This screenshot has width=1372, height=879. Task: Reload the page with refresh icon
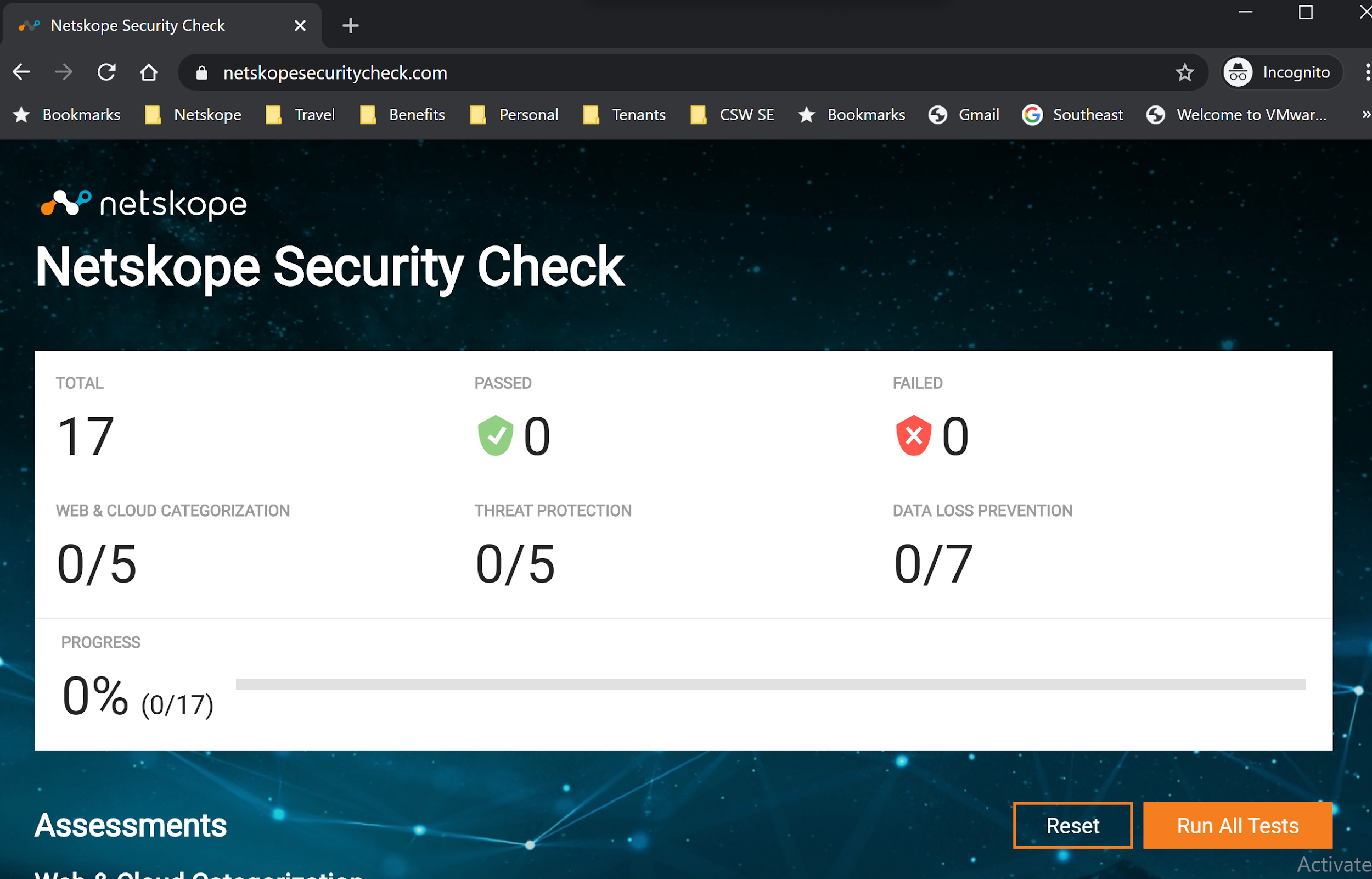106,72
